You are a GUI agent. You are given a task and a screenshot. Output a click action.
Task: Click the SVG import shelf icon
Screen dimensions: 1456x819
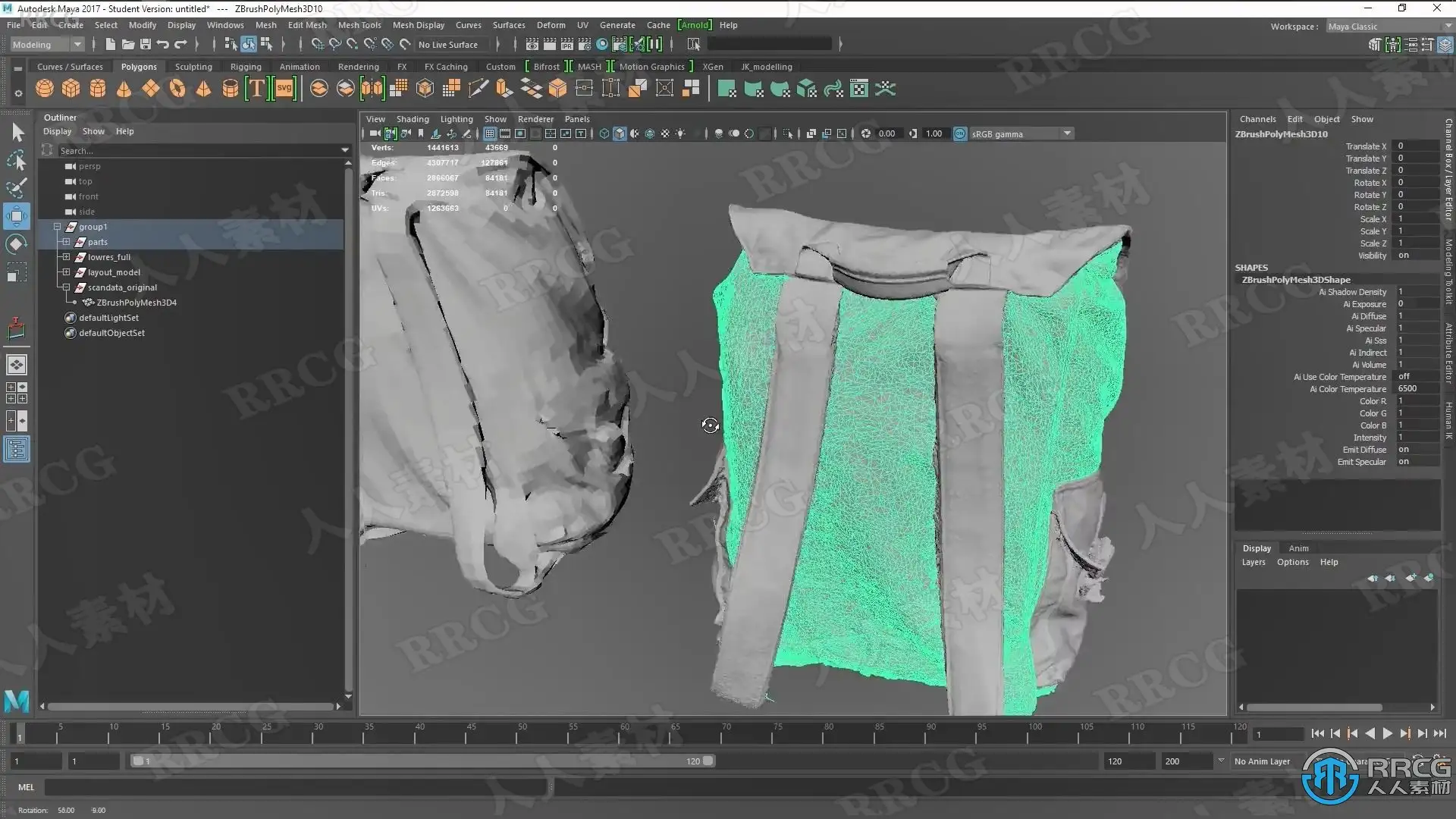[284, 89]
